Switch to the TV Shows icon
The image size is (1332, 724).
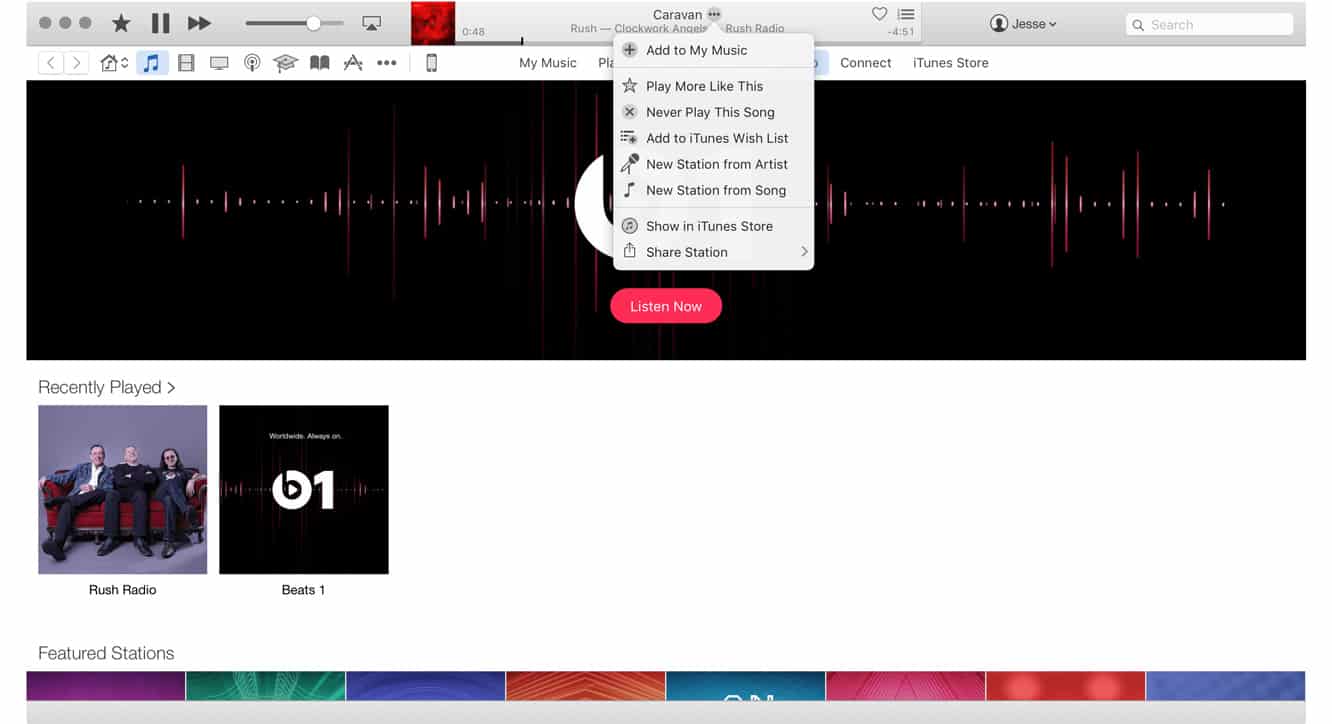point(219,63)
